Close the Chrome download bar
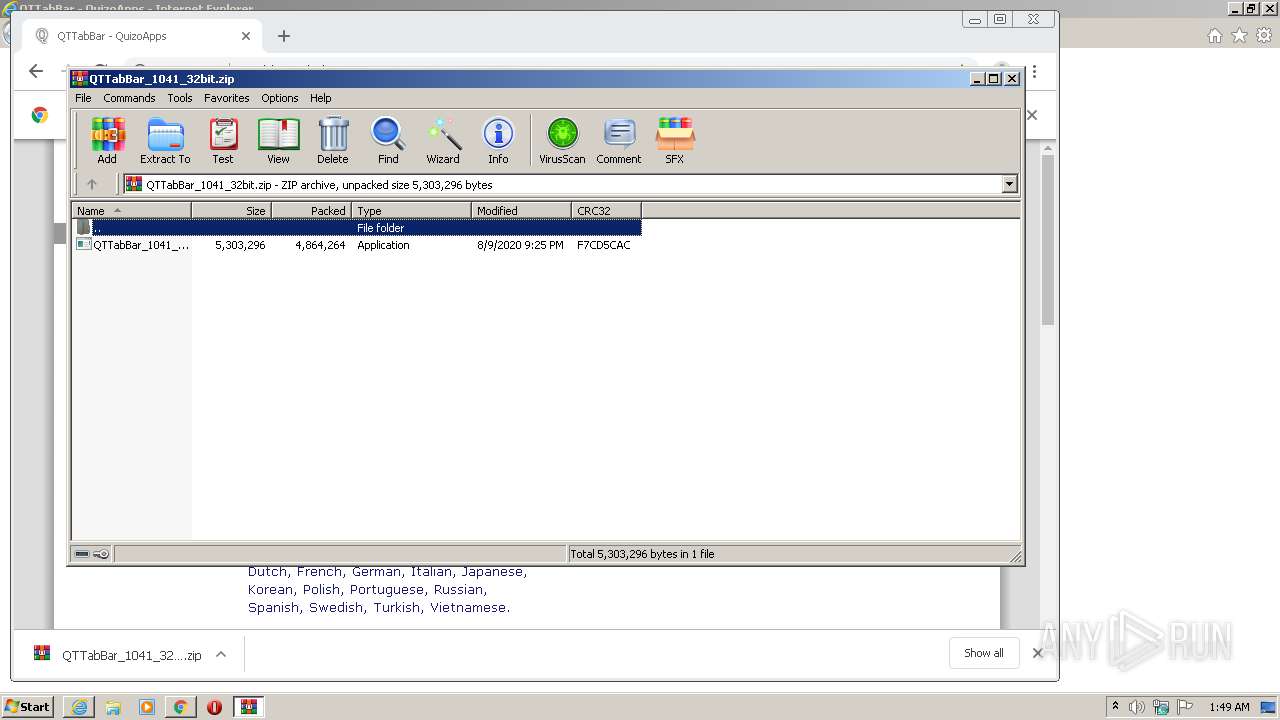 1037,653
